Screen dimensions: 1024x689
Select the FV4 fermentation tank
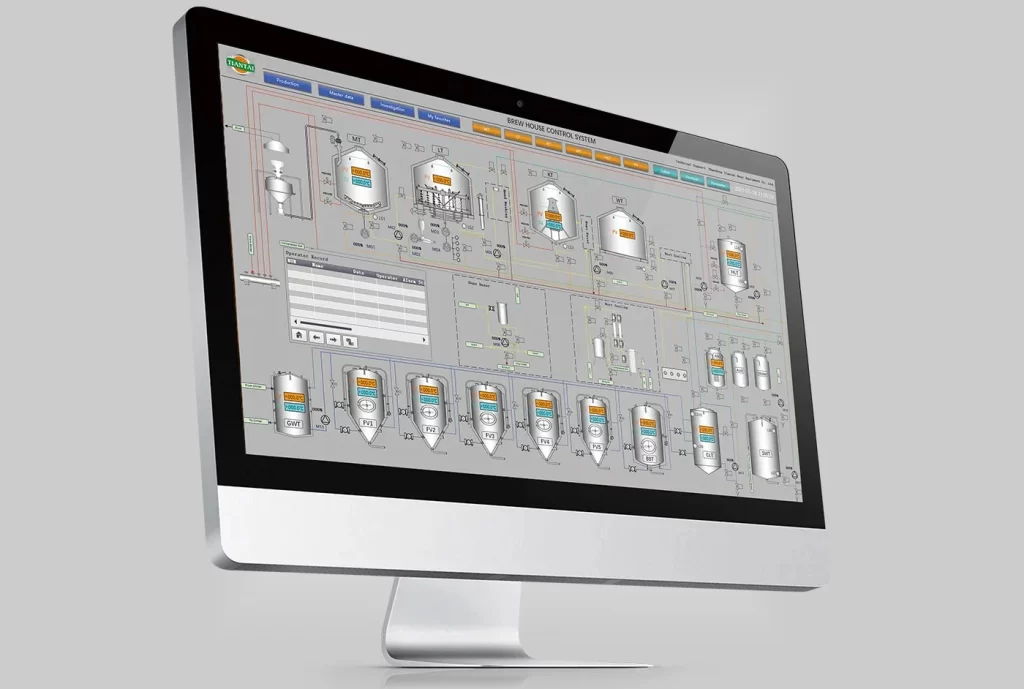pyautogui.click(x=541, y=420)
